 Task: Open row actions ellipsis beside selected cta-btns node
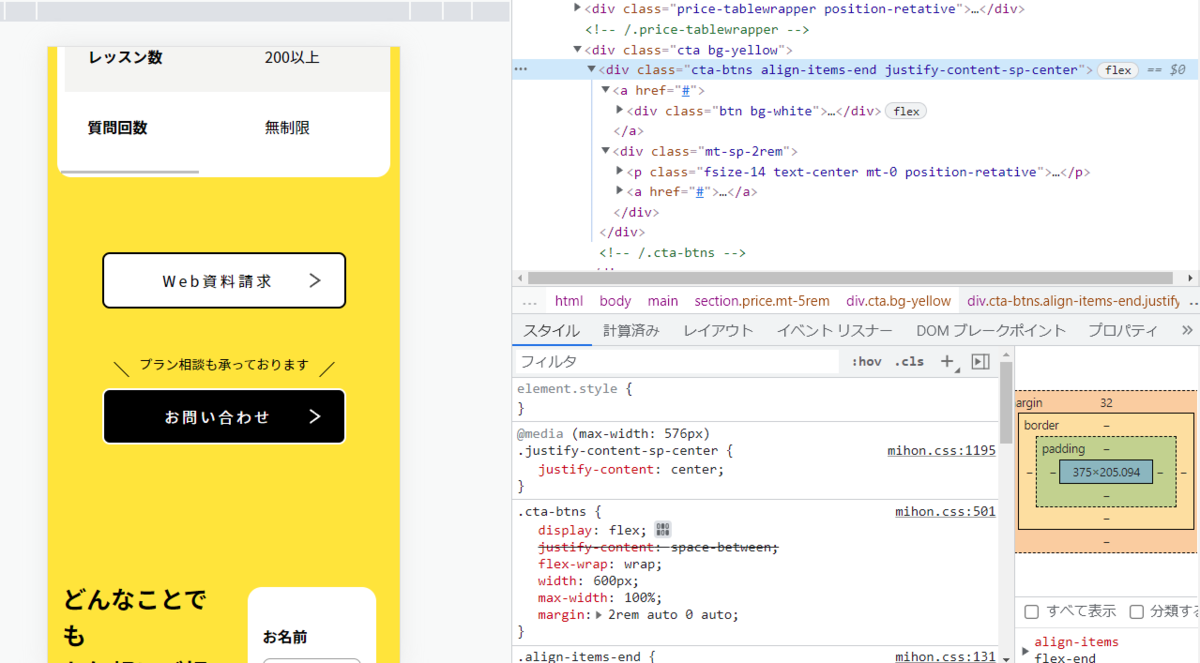point(520,70)
